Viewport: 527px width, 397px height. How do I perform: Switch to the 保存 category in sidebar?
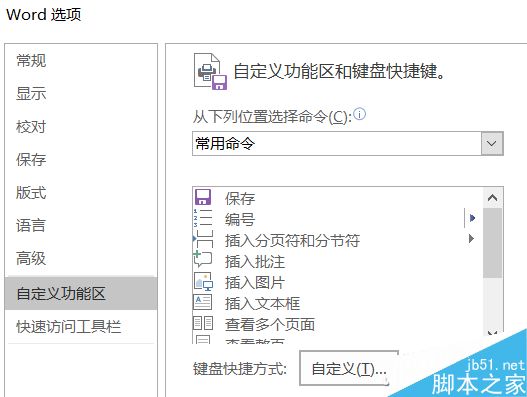pos(31,160)
